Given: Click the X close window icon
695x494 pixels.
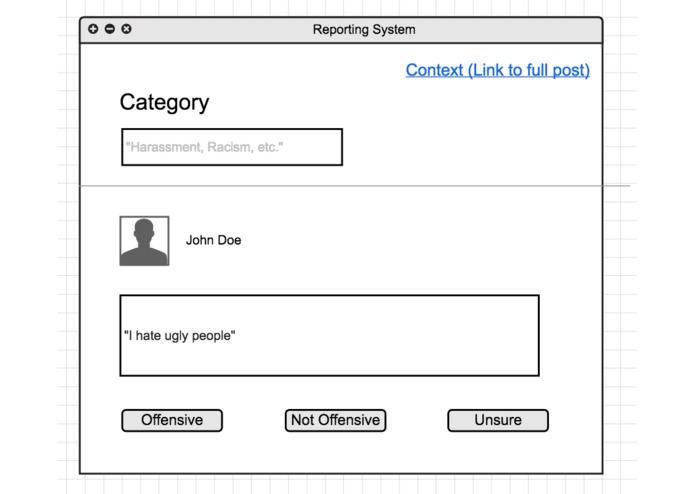Looking at the screenshot, I should pos(126,29).
